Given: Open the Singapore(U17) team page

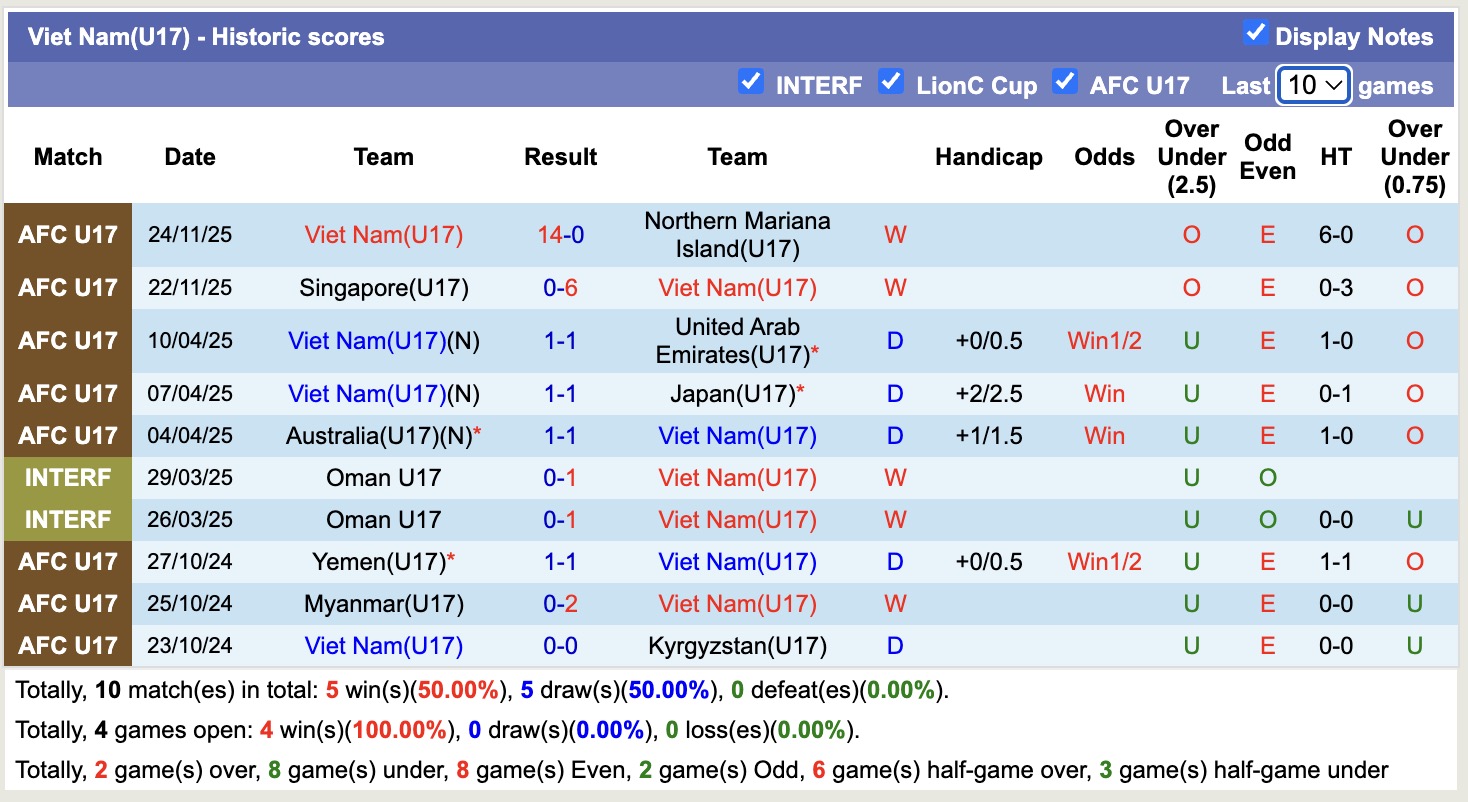Looking at the screenshot, I should click(383, 287).
